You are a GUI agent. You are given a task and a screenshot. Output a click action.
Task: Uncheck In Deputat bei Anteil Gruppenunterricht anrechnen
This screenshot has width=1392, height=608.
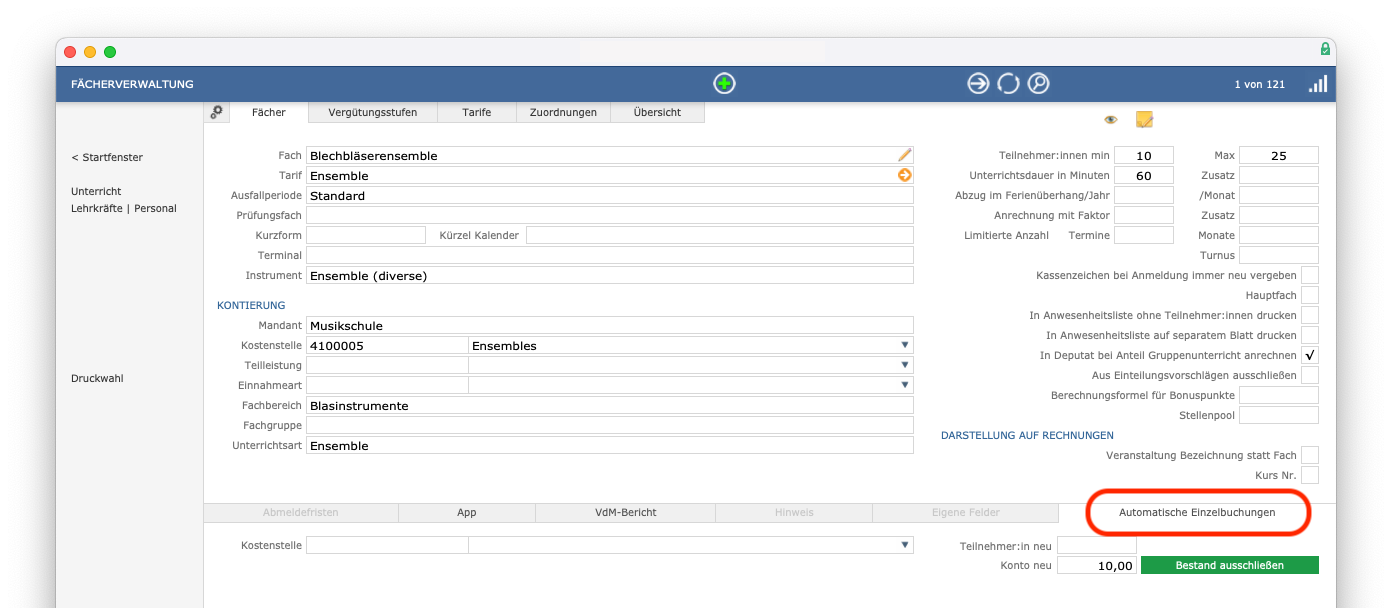point(1310,355)
